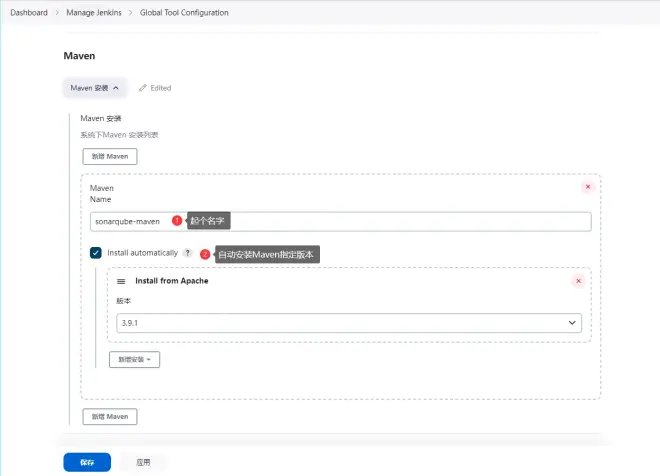This screenshot has height=476, width=660.
Task: Open the 3.9.1 version dropdown
Action: [348, 323]
